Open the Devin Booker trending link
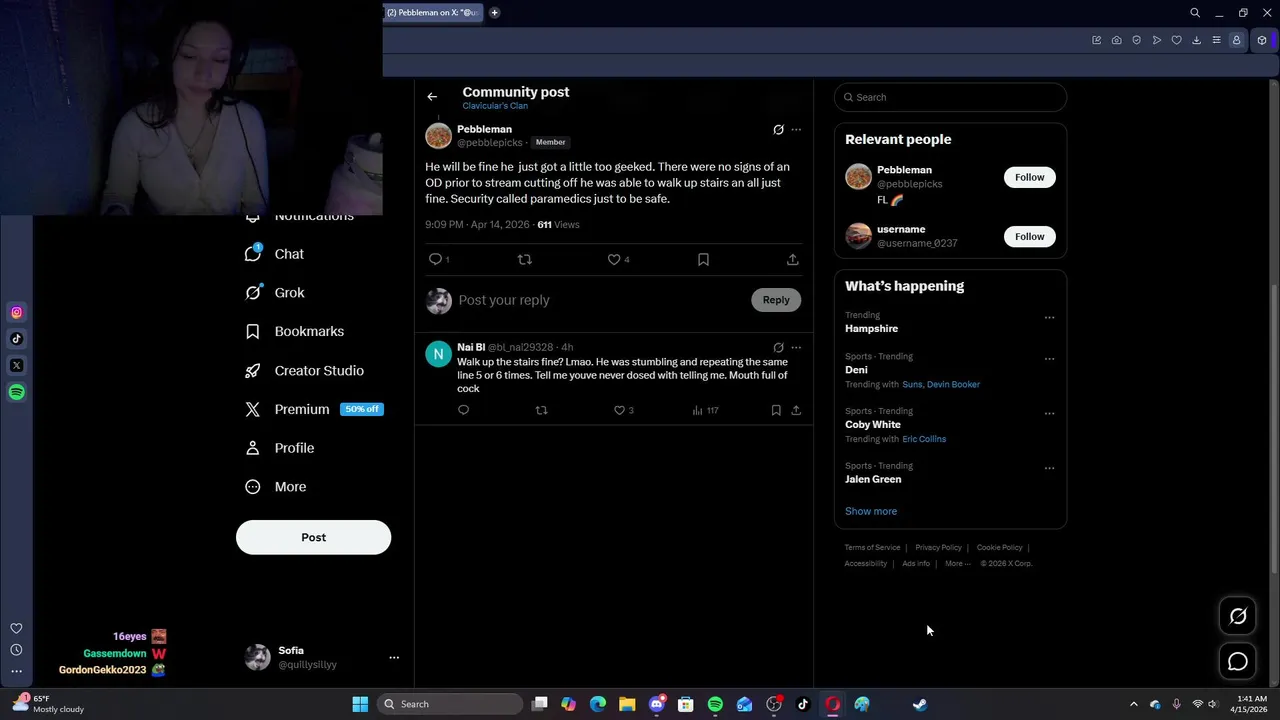The height and width of the screenshot is (720, 1280). 953,384
